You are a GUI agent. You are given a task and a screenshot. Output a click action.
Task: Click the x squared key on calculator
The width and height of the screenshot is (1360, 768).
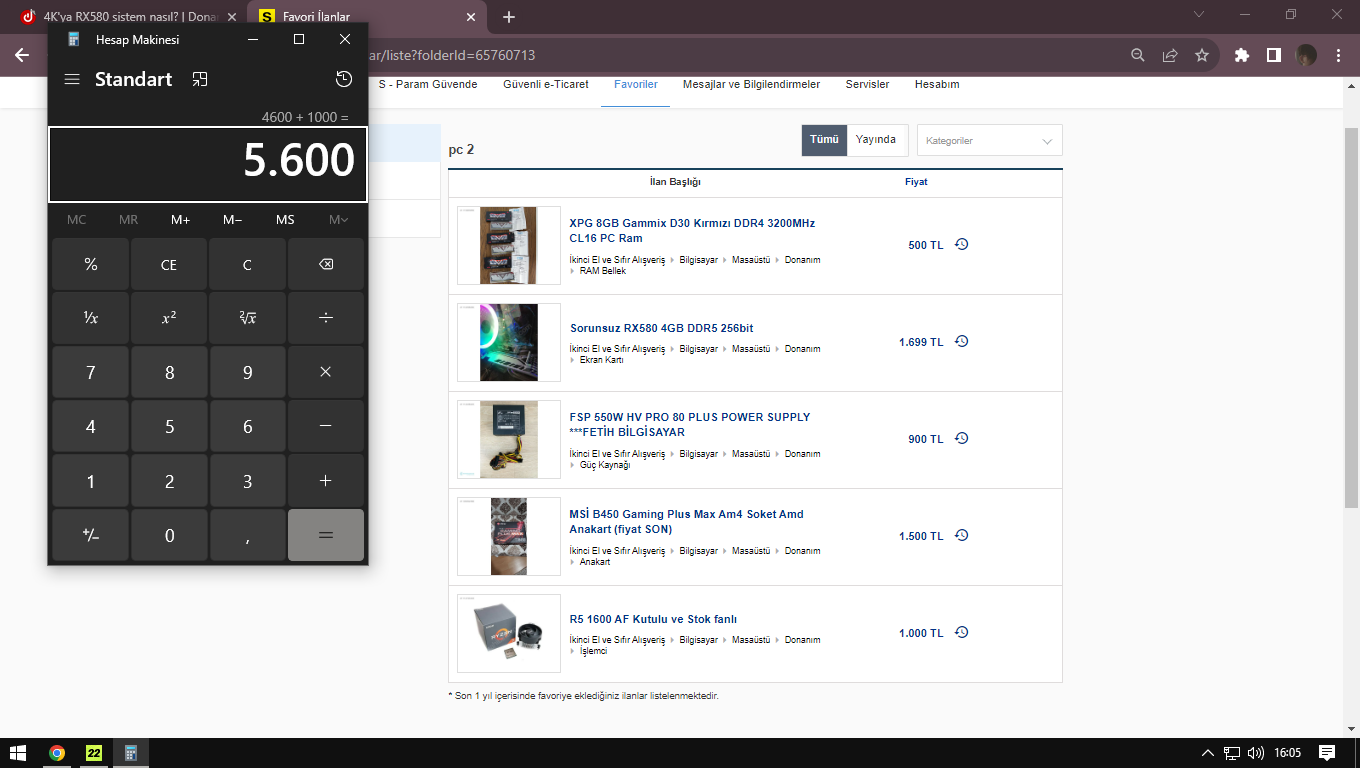point(169,318)
